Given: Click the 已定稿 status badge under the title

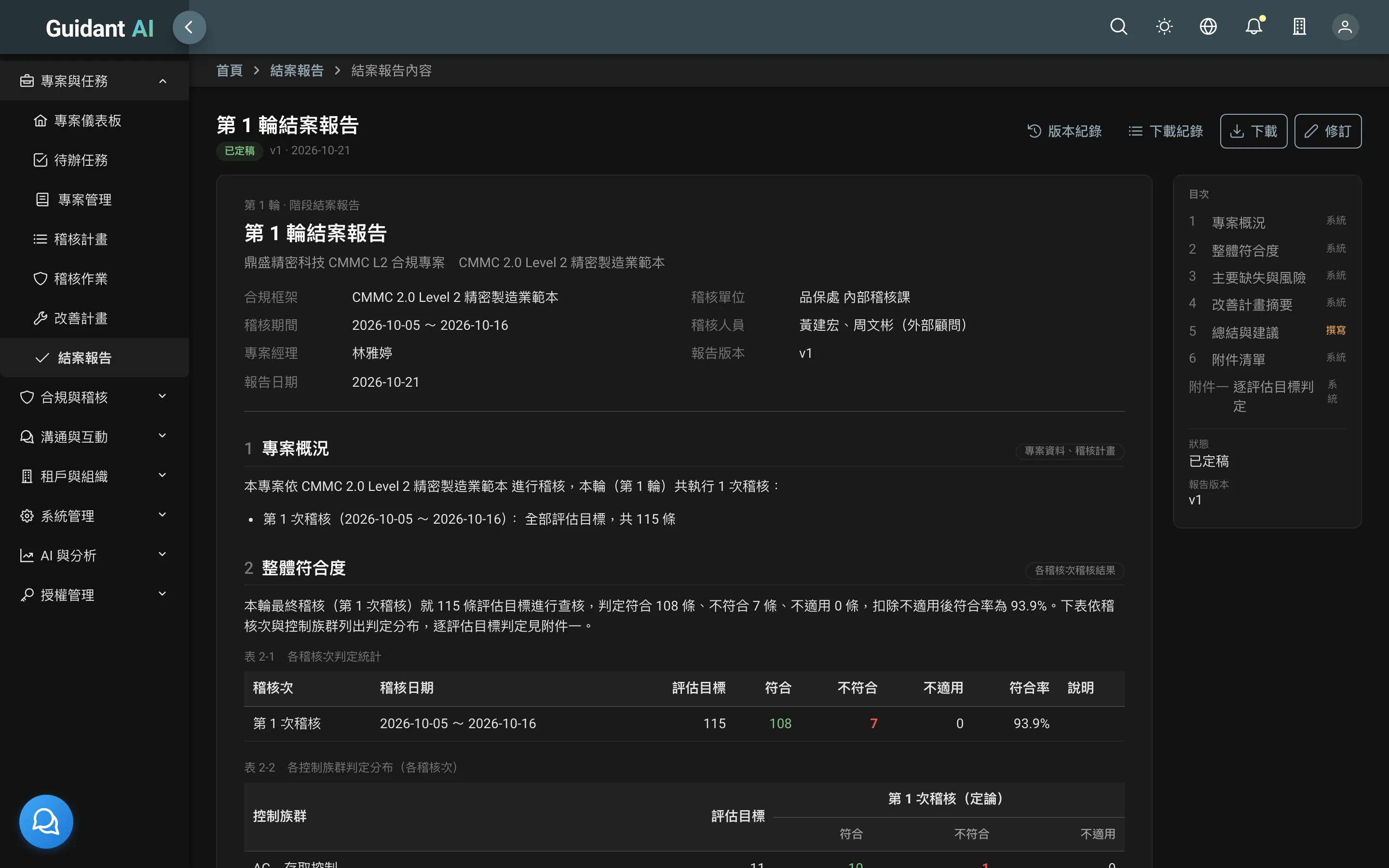Looking at the screenshot, I should tap(239, 151).
